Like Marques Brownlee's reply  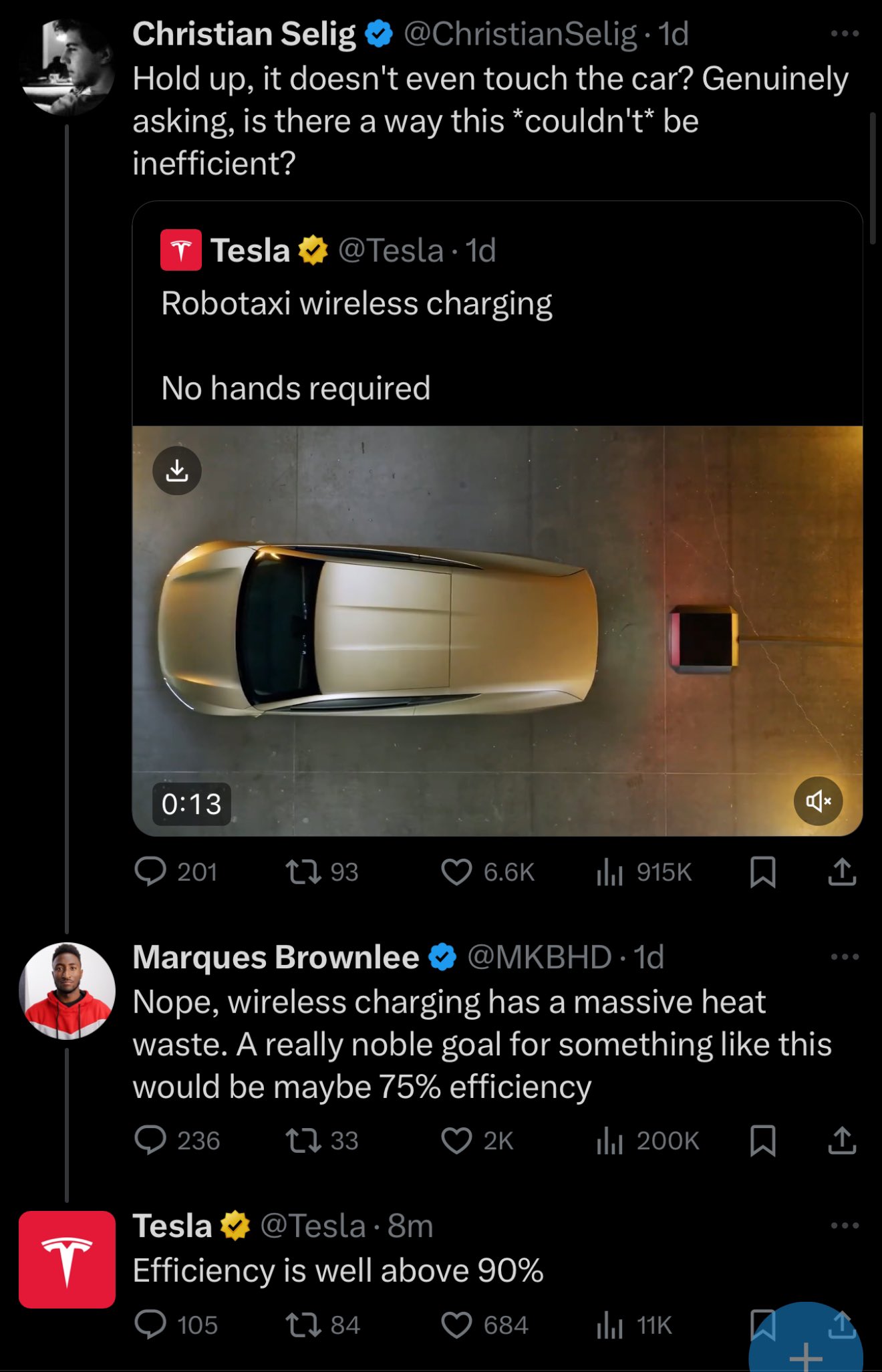[457, 1141]
